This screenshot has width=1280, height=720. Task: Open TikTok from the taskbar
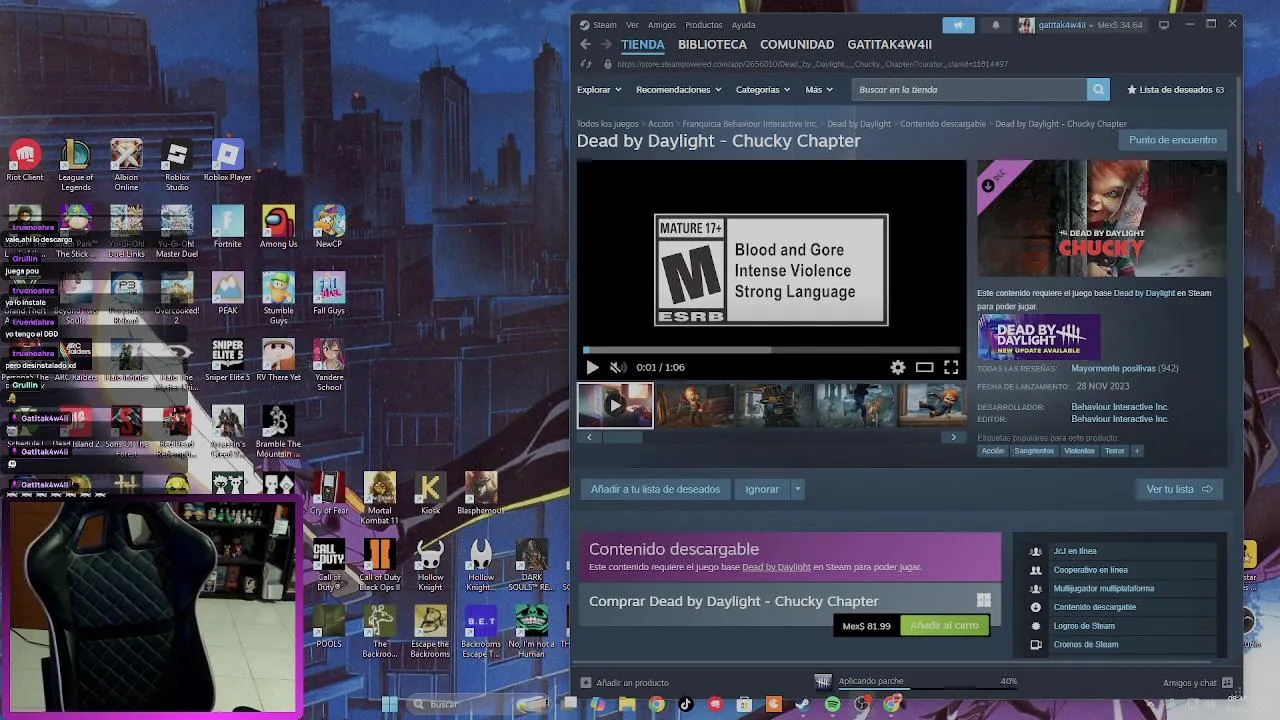(686, 704)
